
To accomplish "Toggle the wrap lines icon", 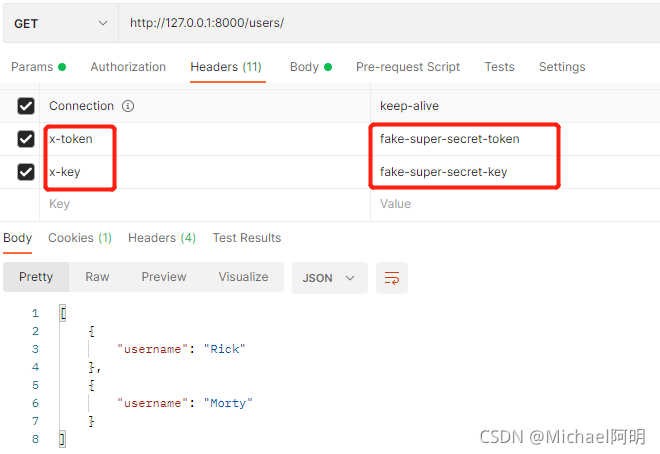I will [391, 278].
